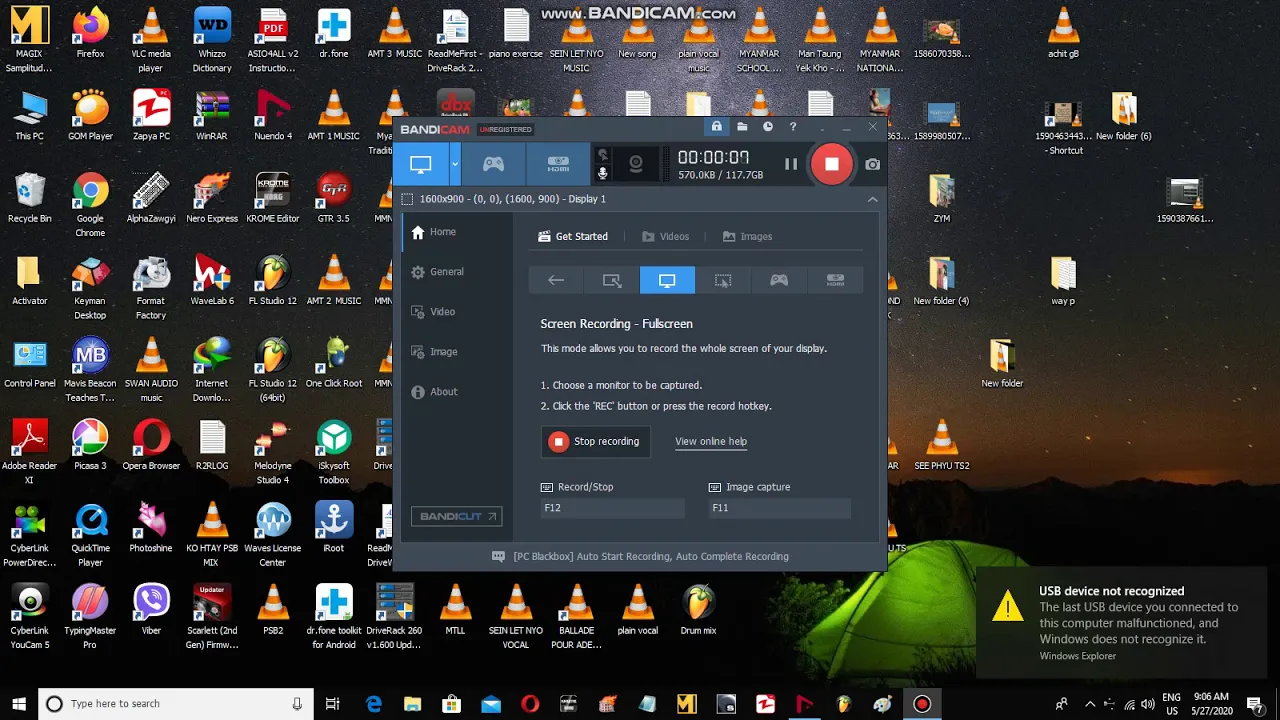Screen dimensions: 1280x720
Task: Open the About section
Action: 458,392
